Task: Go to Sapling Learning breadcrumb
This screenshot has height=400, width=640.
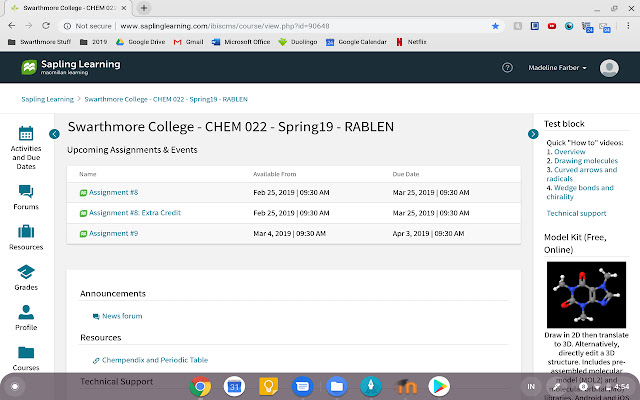Action: (x=47, y=99)
